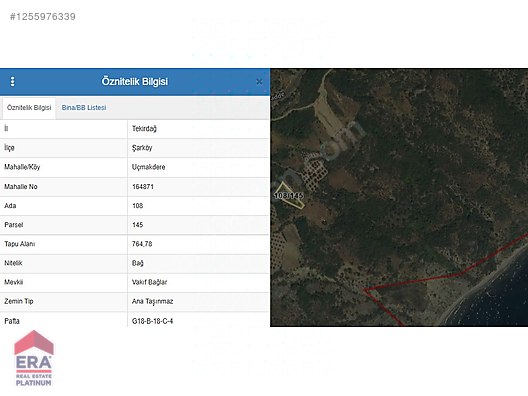
Task: Click the 108/145 parcel label on map
Action: pos(289,195)
